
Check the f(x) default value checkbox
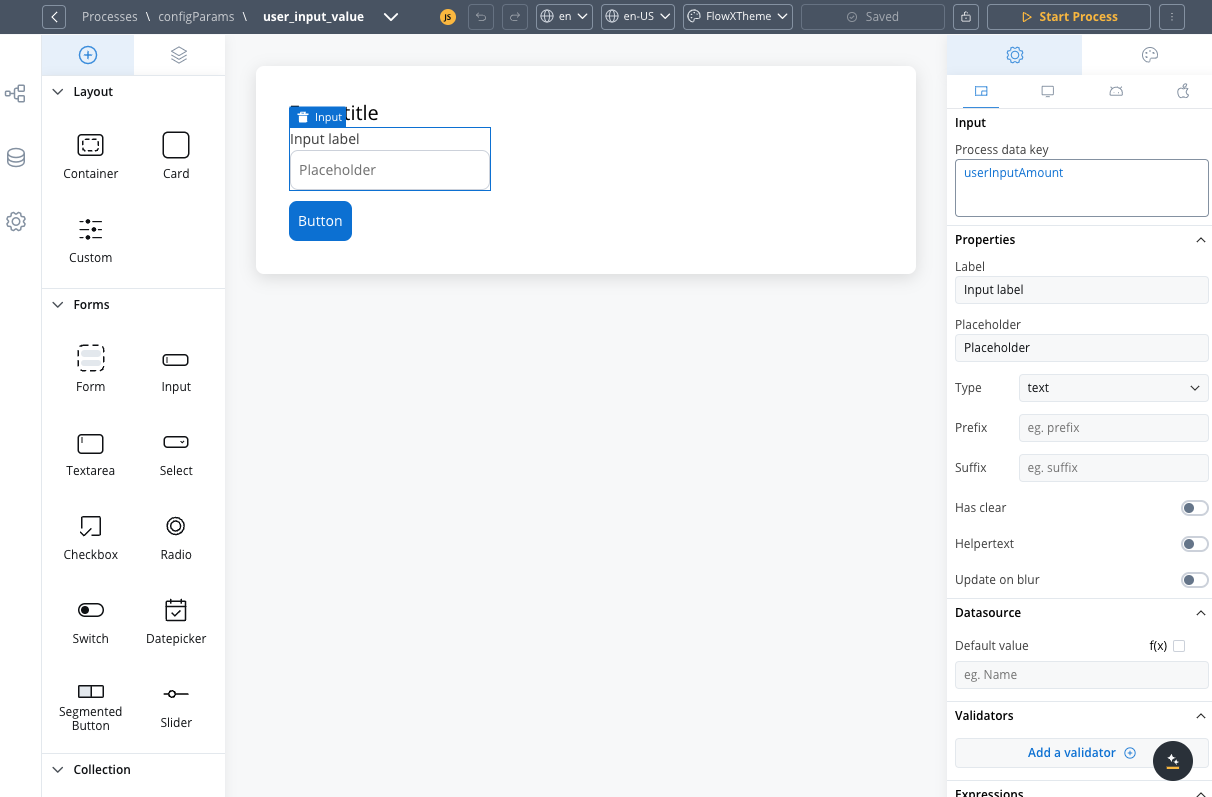1179,646
